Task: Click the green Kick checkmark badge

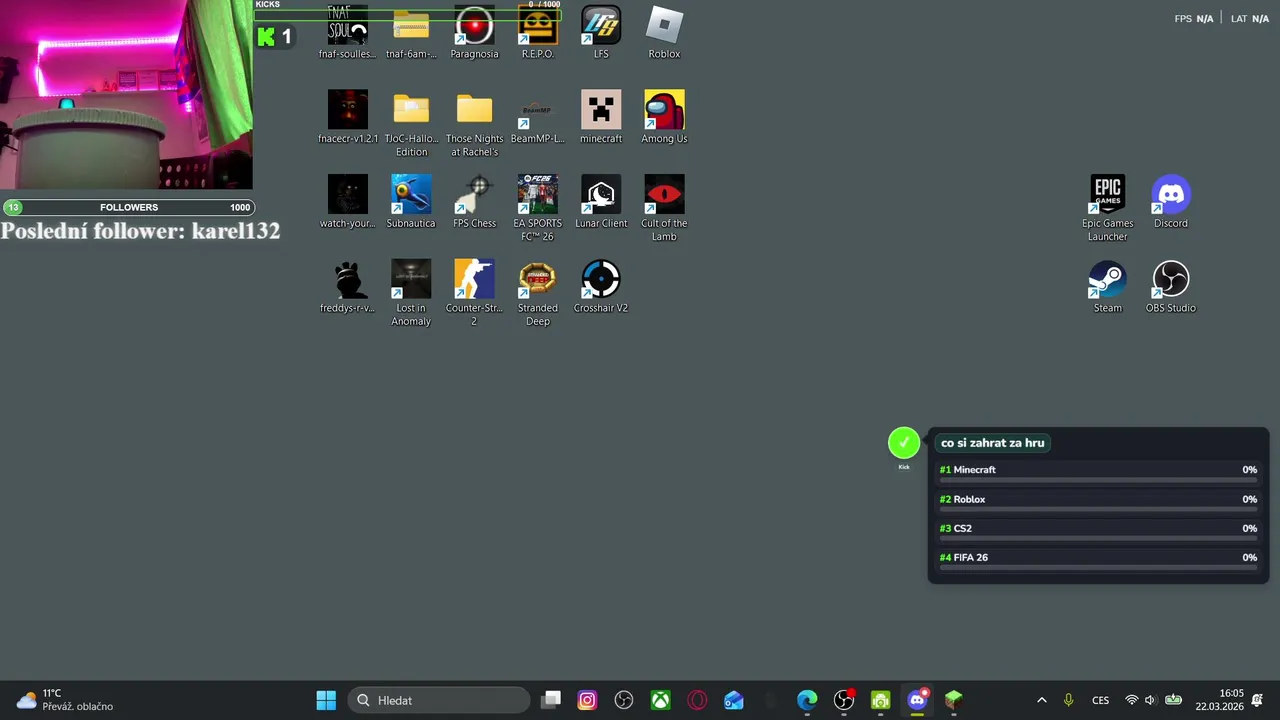Action: pos(904,443)
